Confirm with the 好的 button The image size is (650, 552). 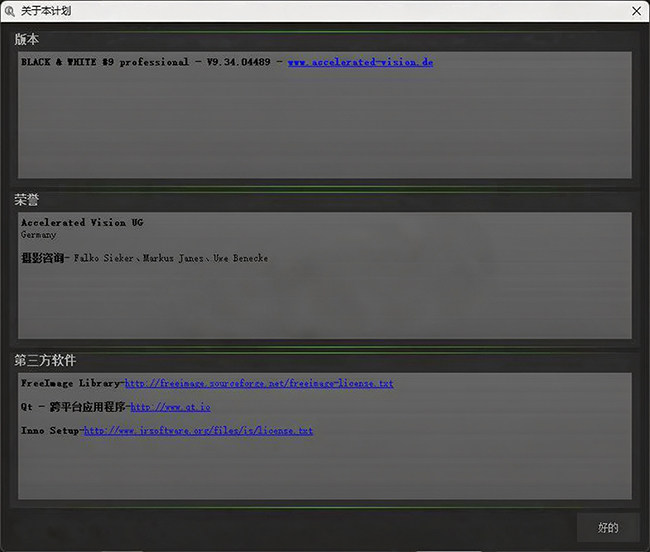[608, 527]
